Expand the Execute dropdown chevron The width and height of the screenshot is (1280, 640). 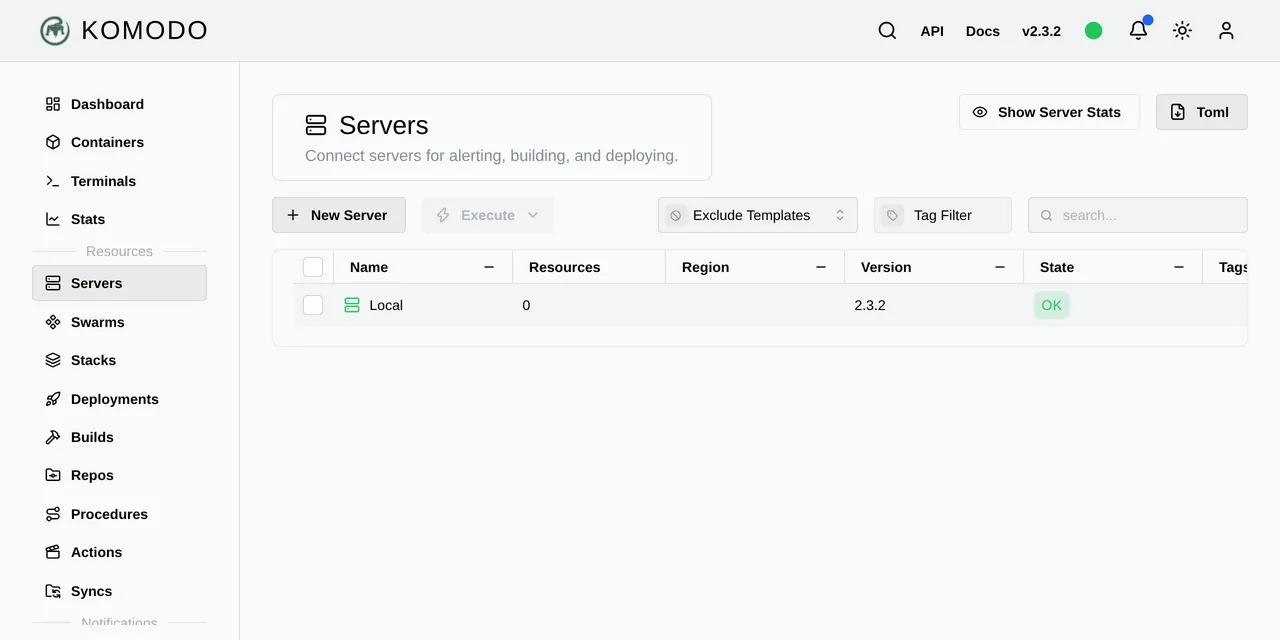tap(533, 215)
